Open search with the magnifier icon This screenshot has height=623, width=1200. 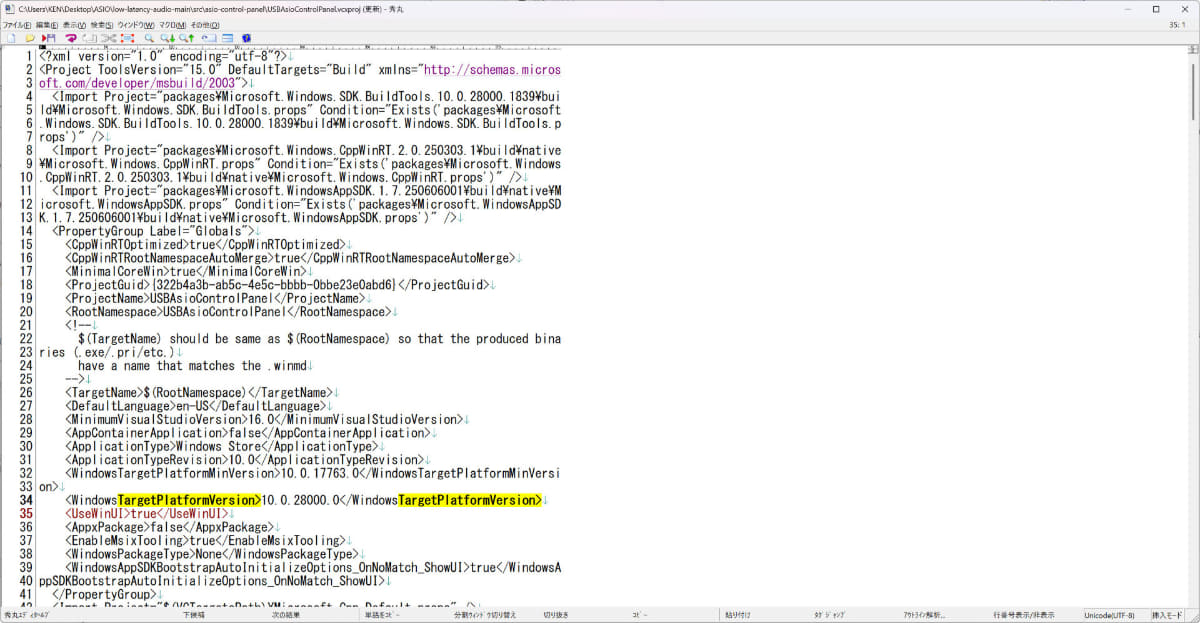(x=149, y=38)
